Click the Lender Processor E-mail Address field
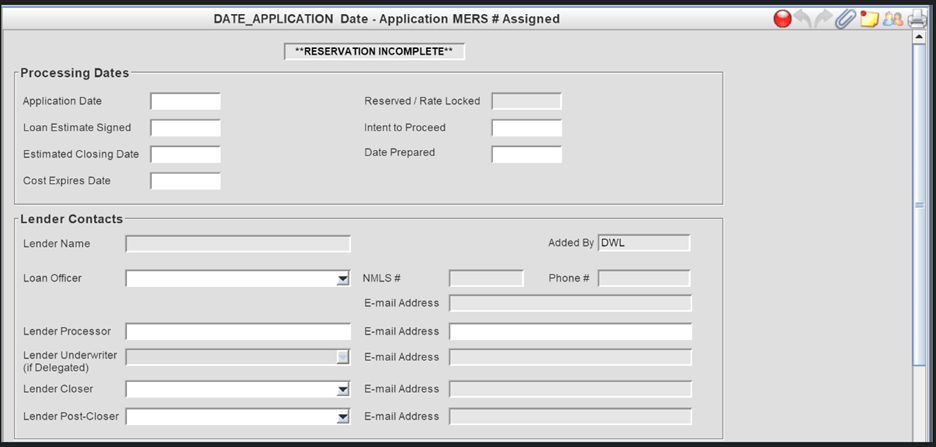936x447 pixels. [570, 332]
